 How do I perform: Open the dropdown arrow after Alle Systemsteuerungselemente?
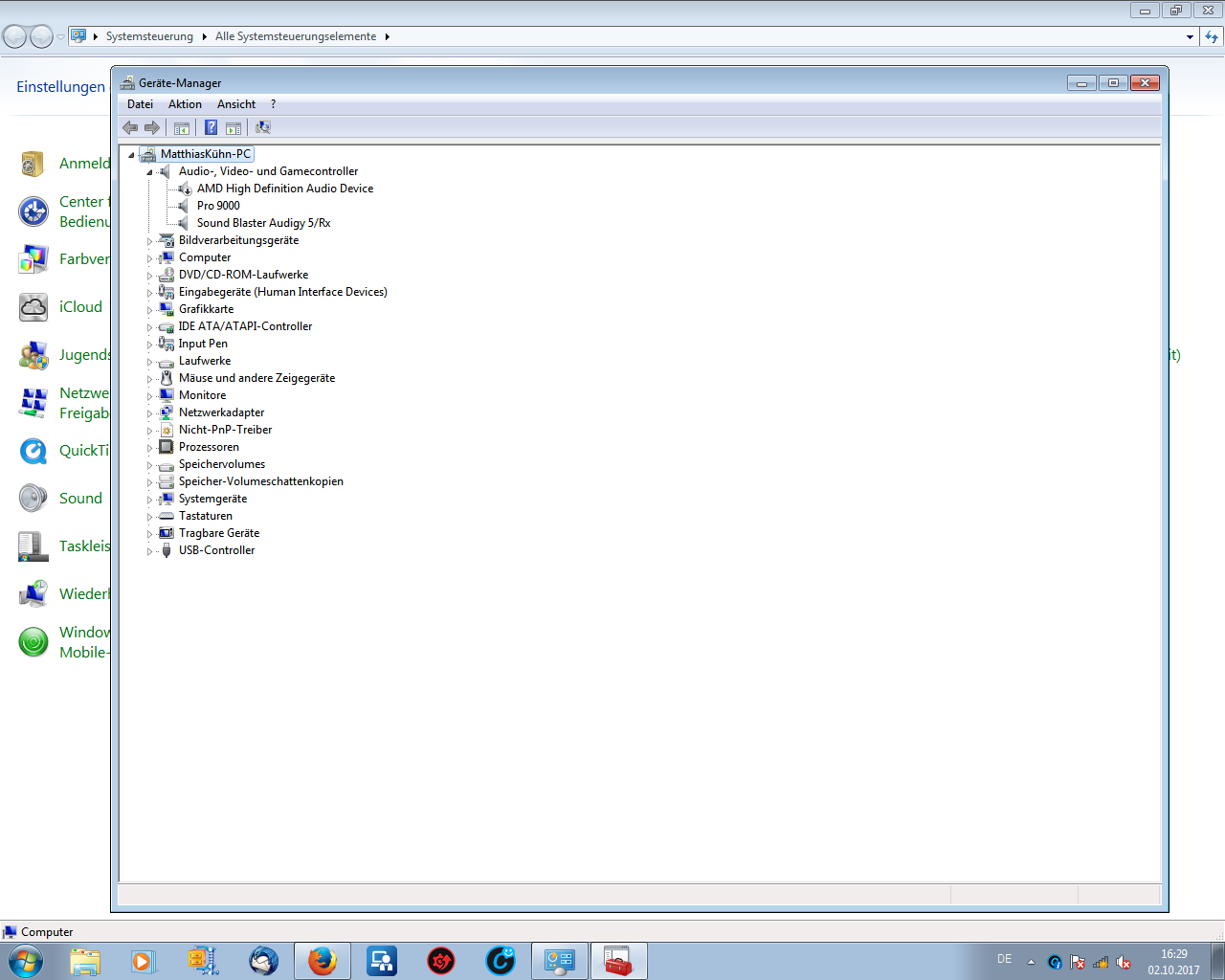[387, 36]
